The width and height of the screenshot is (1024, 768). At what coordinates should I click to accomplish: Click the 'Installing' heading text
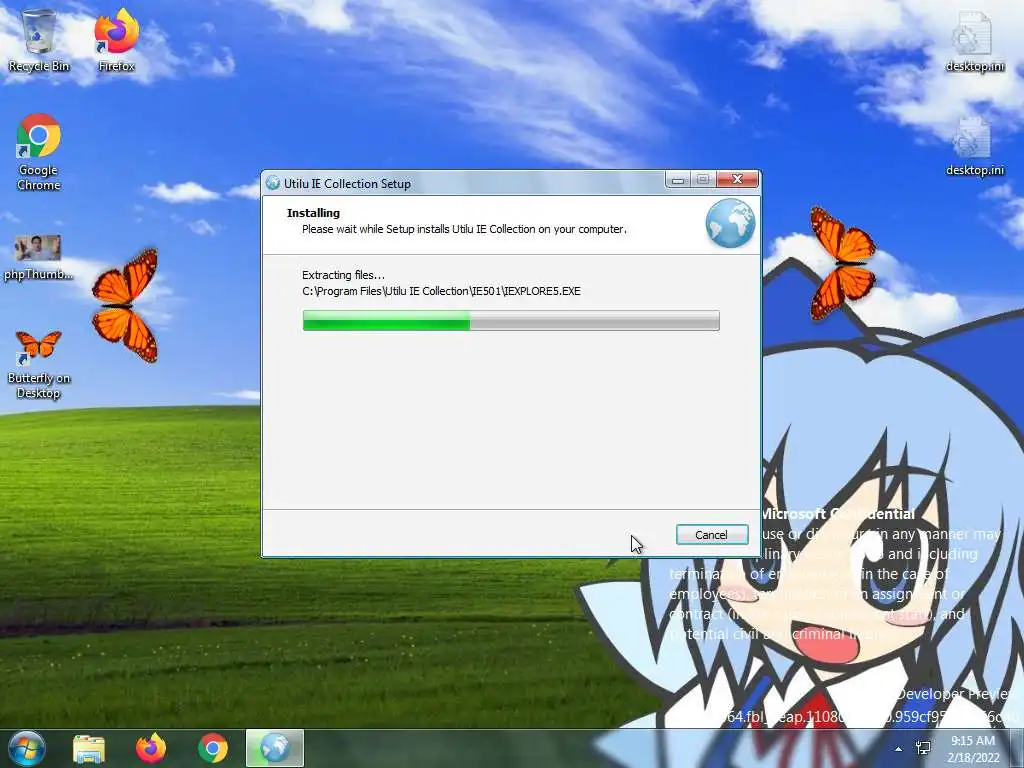tap(313, 213)
